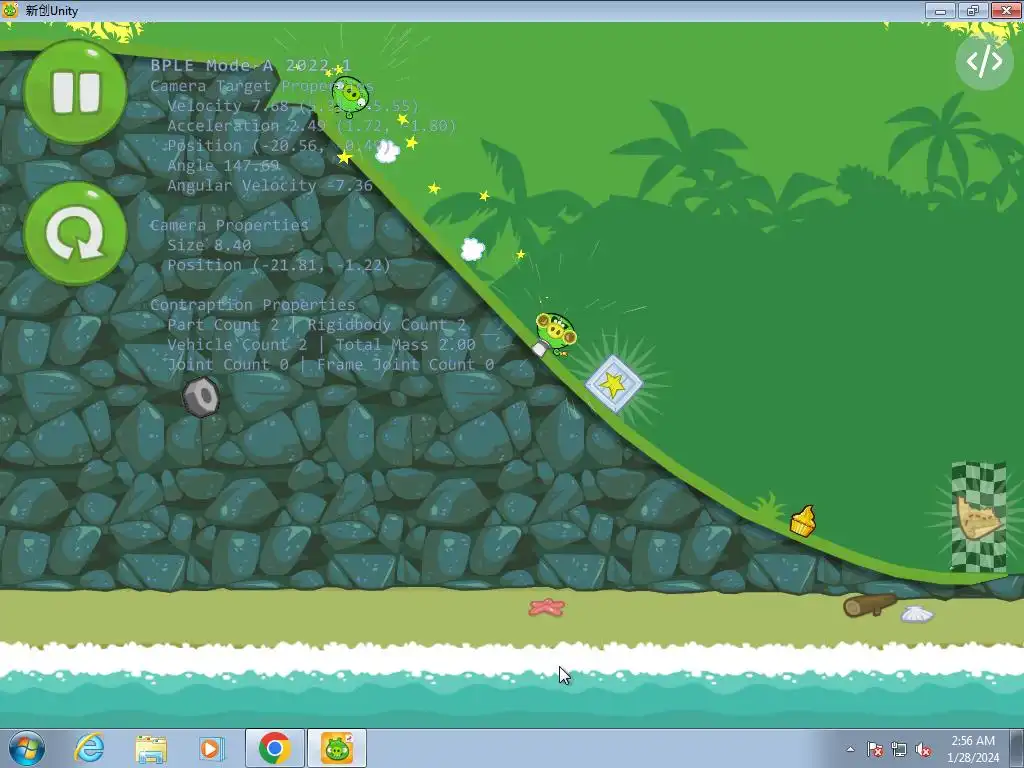Click the red starfish on the beach
This screenshot has width=1024, height=768.
547,607
